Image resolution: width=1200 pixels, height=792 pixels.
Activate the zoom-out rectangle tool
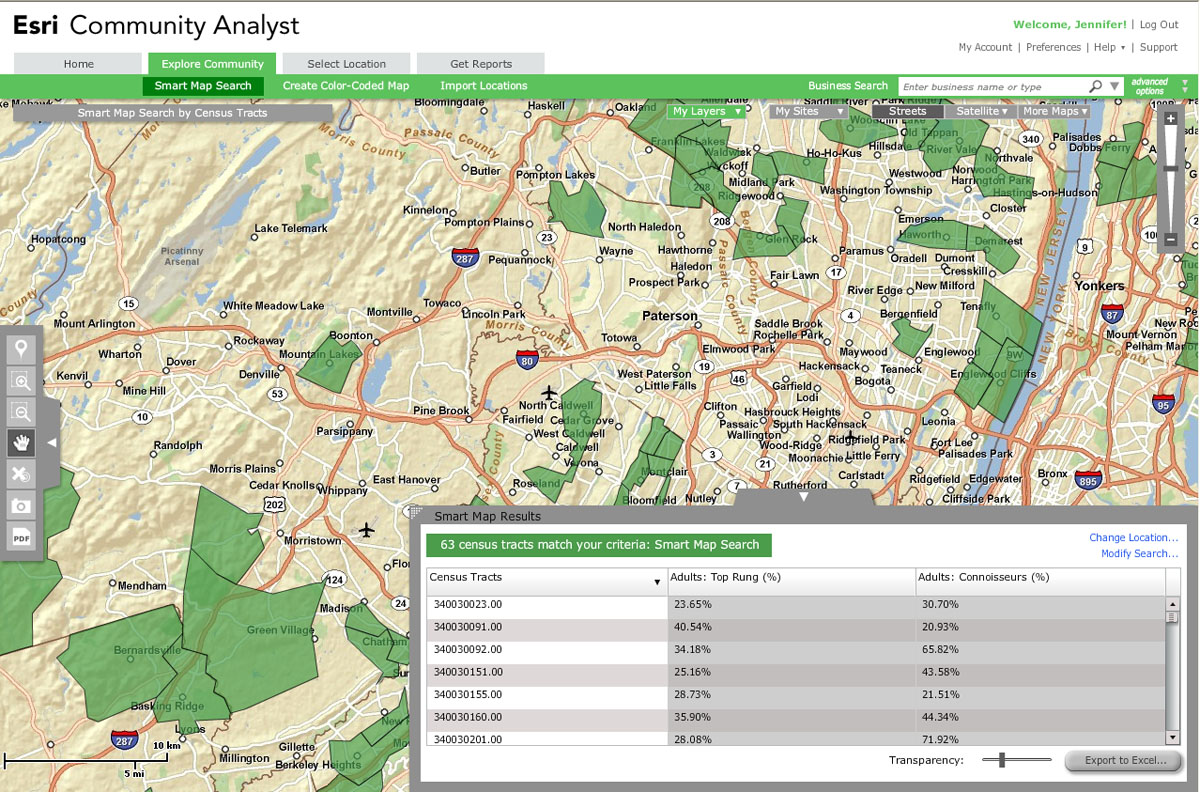point(21,412)
